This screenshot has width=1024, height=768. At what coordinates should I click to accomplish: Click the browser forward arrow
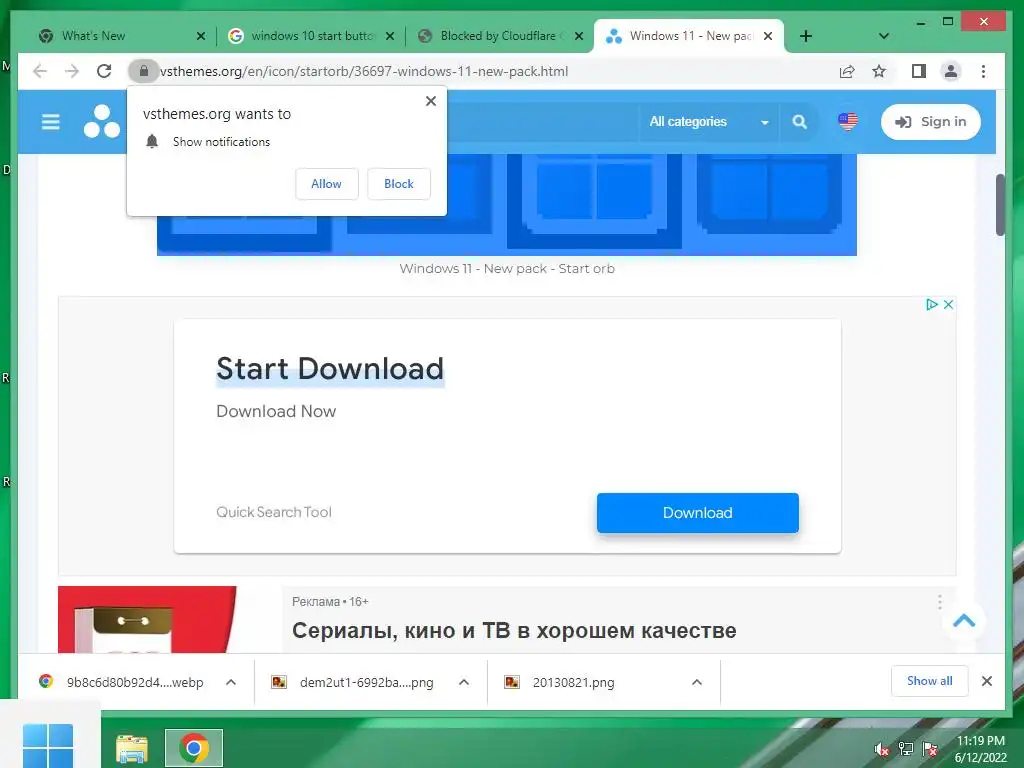click(72, 71)
